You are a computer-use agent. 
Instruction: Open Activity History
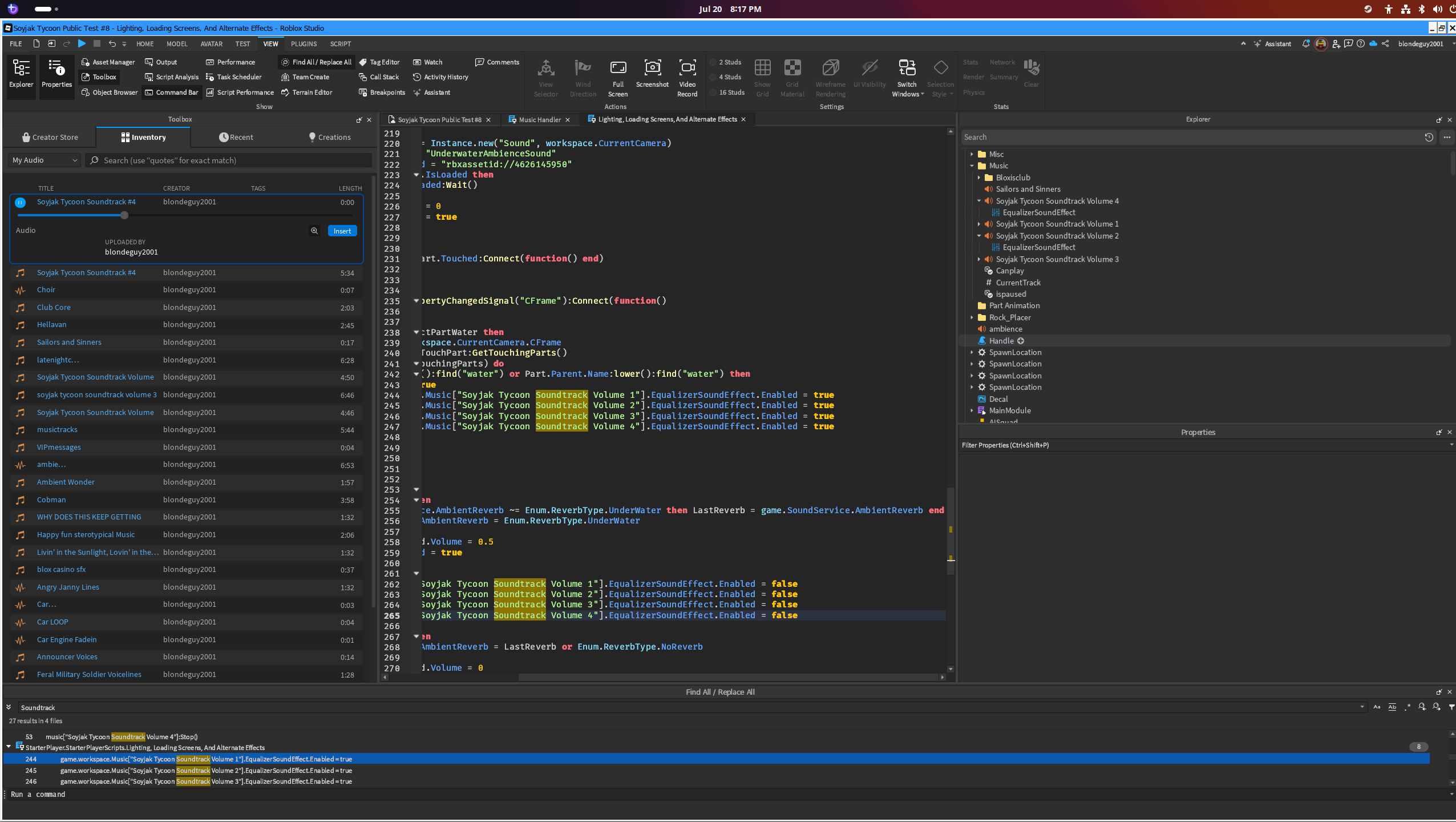pos(440,77)
